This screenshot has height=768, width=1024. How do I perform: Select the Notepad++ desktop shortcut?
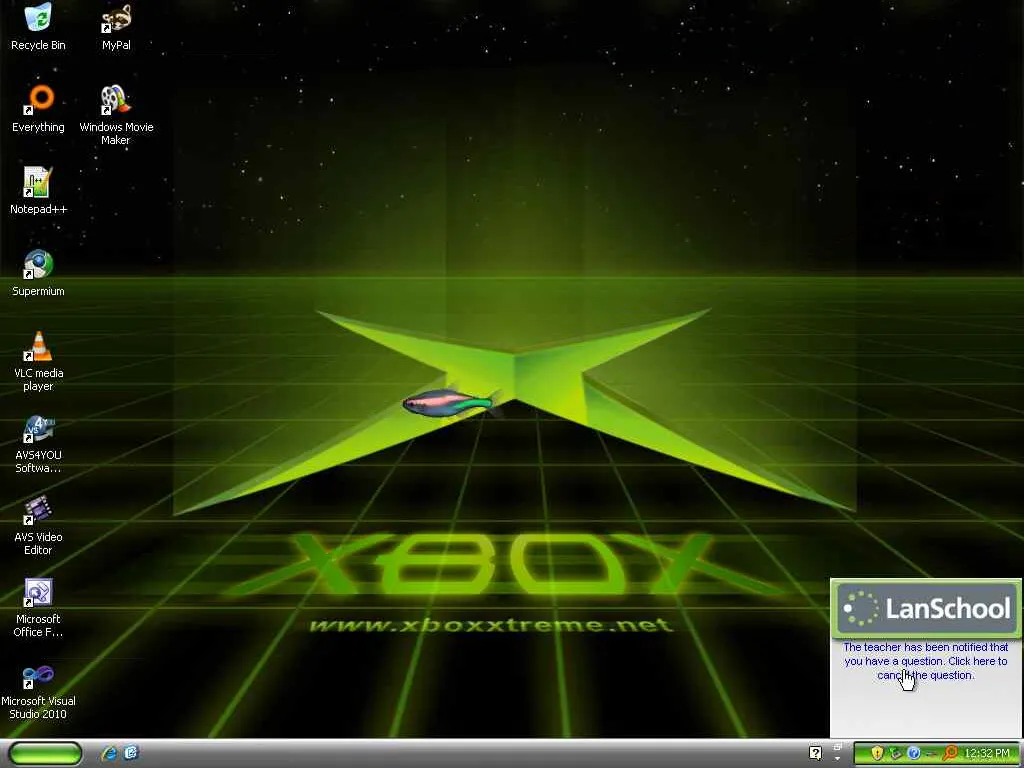[x=38, y=191]
